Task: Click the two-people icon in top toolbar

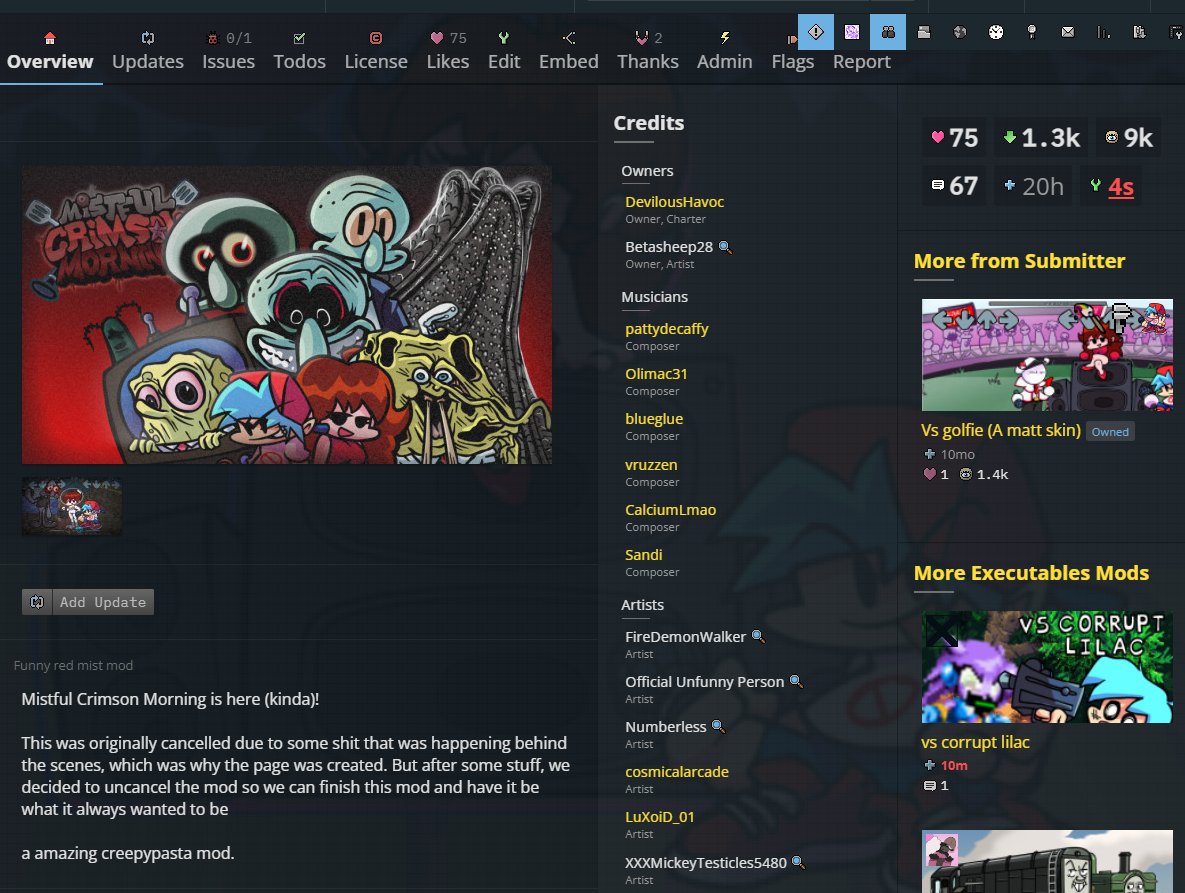Action: point(888,32)
